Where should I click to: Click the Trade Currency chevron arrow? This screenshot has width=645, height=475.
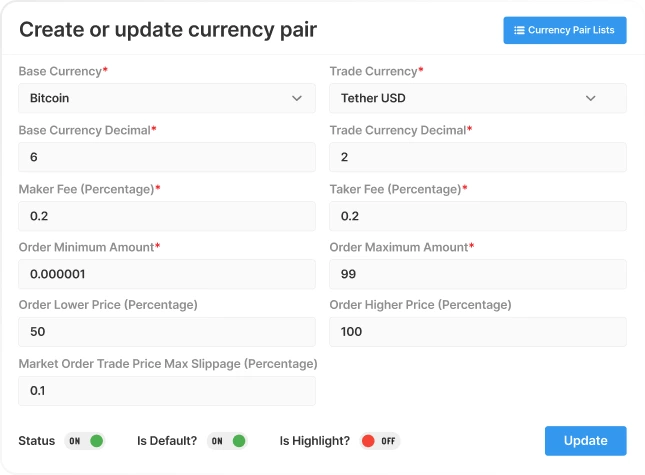pos(591,98)
